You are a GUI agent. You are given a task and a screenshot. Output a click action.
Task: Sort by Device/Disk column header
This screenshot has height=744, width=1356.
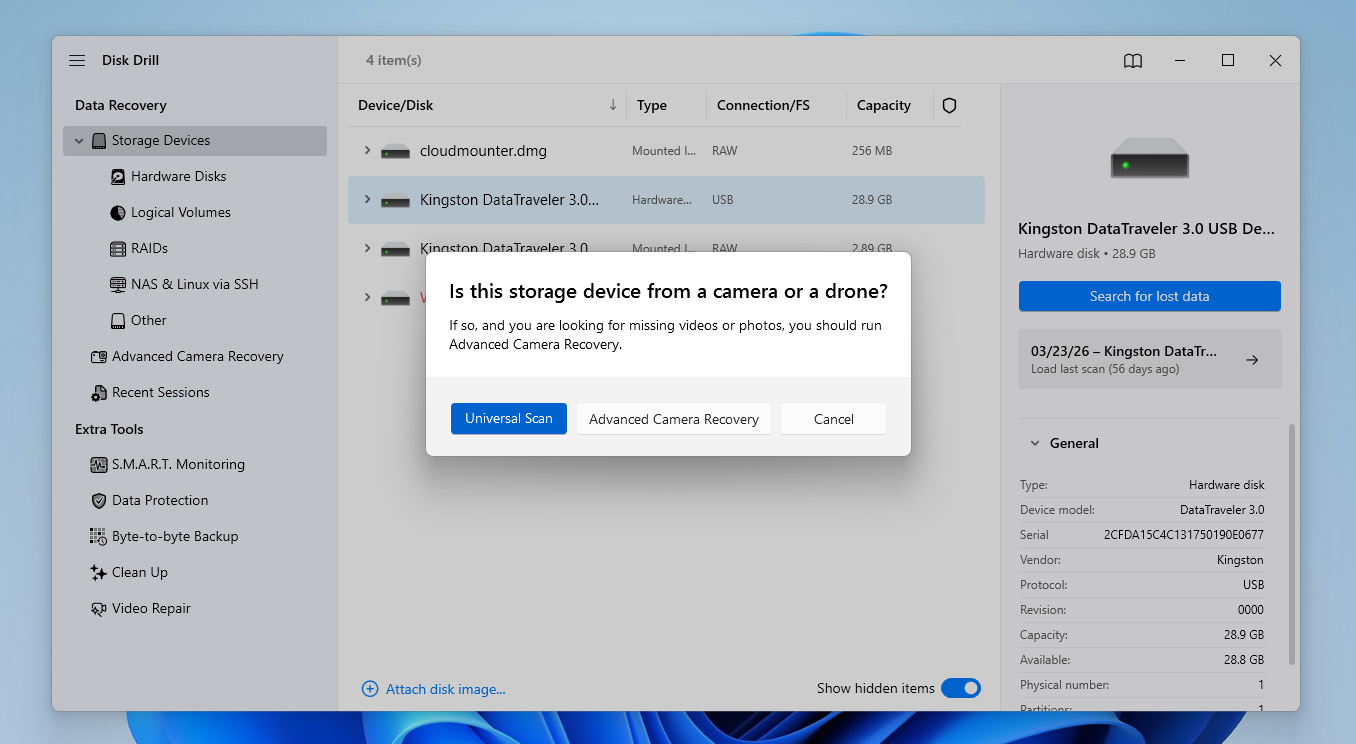pyautogui.click(x=396, y=105)
